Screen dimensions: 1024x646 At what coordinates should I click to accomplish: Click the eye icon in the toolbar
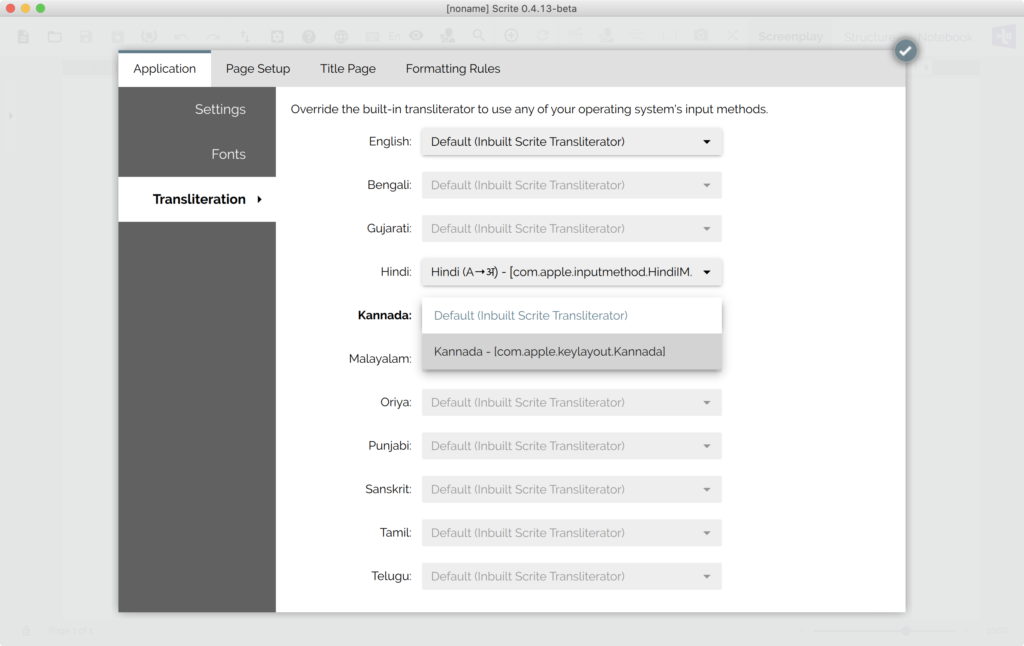pos(415,36)
